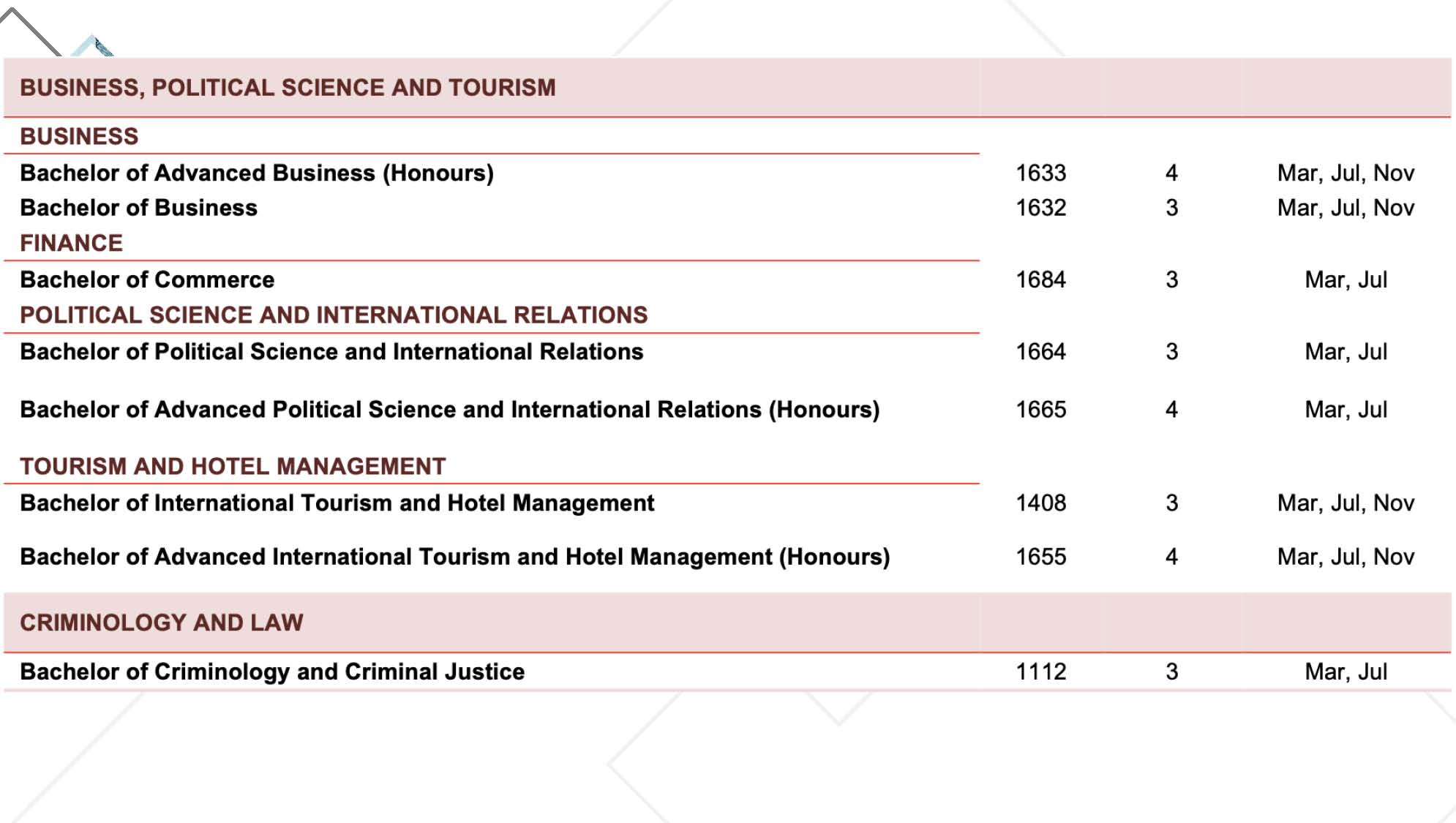This screenshot has height=823, width=1456.
Task: Click Bachelor of International Tourism and Hotel Management
Action: point(337,503)
